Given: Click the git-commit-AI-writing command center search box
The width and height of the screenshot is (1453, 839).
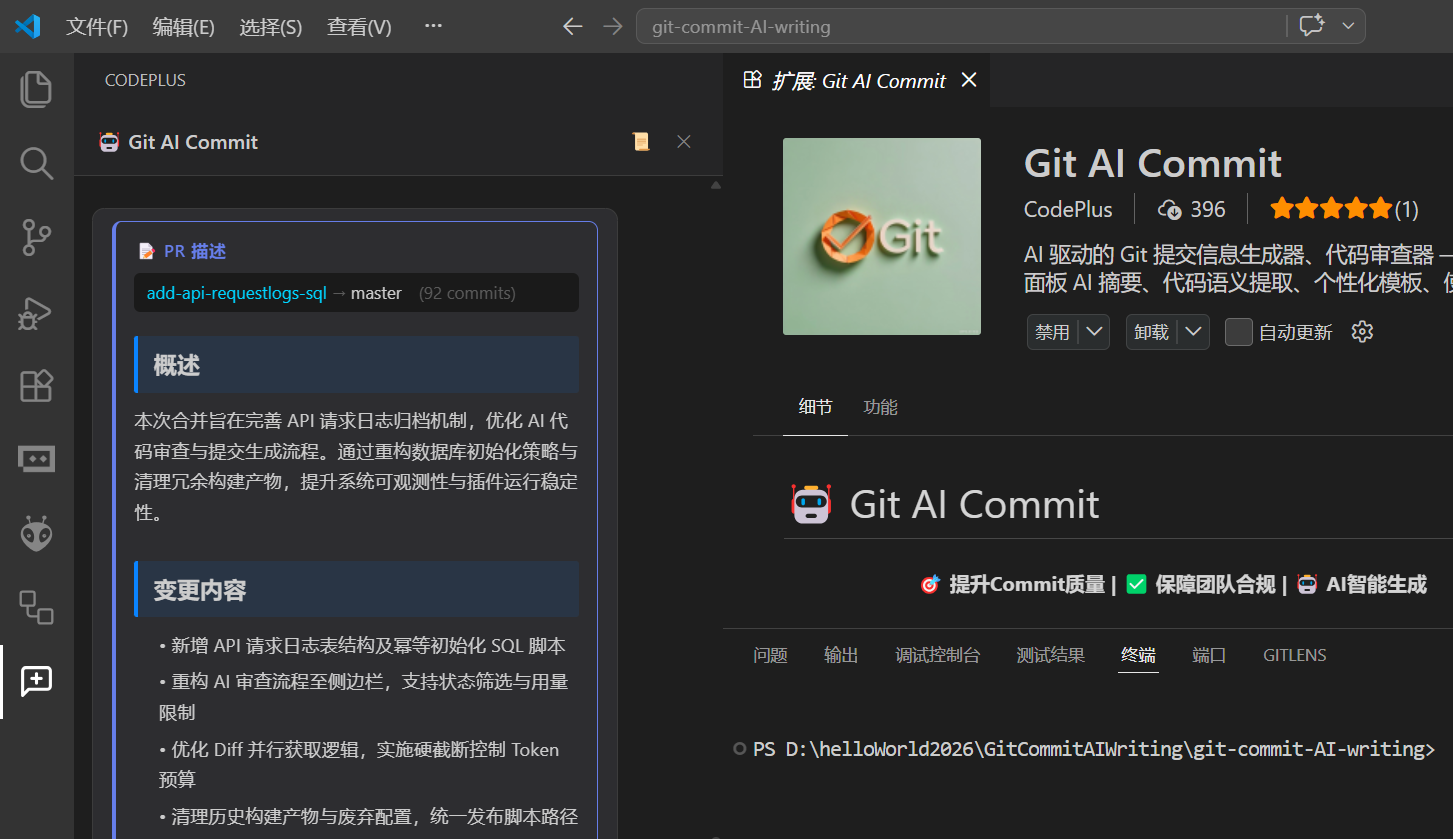Looking at the screenshot, I should 960,26.
